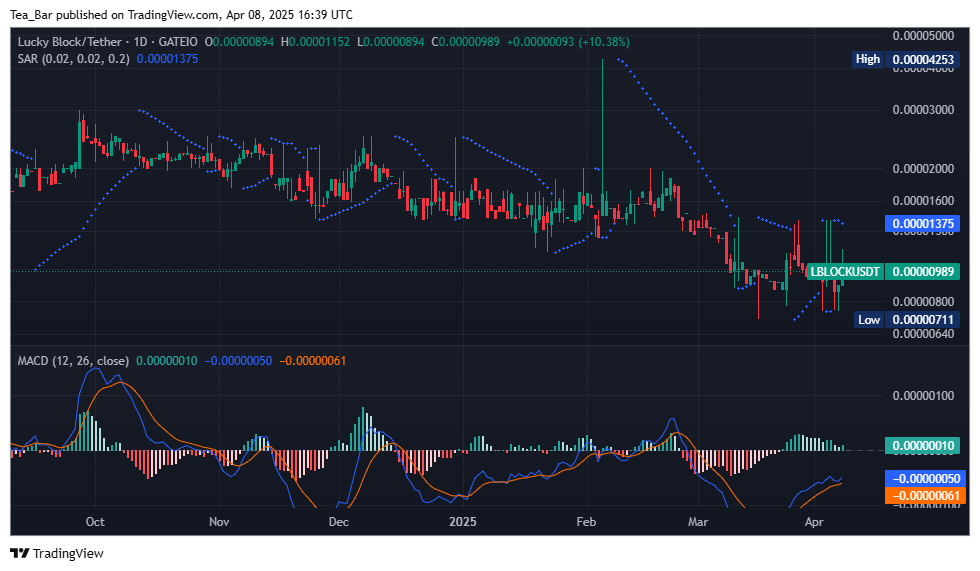The image size is (980, 571).
Task: Click the Tea_Bar published on TradingView.com header
Action: tap(181, 14)
